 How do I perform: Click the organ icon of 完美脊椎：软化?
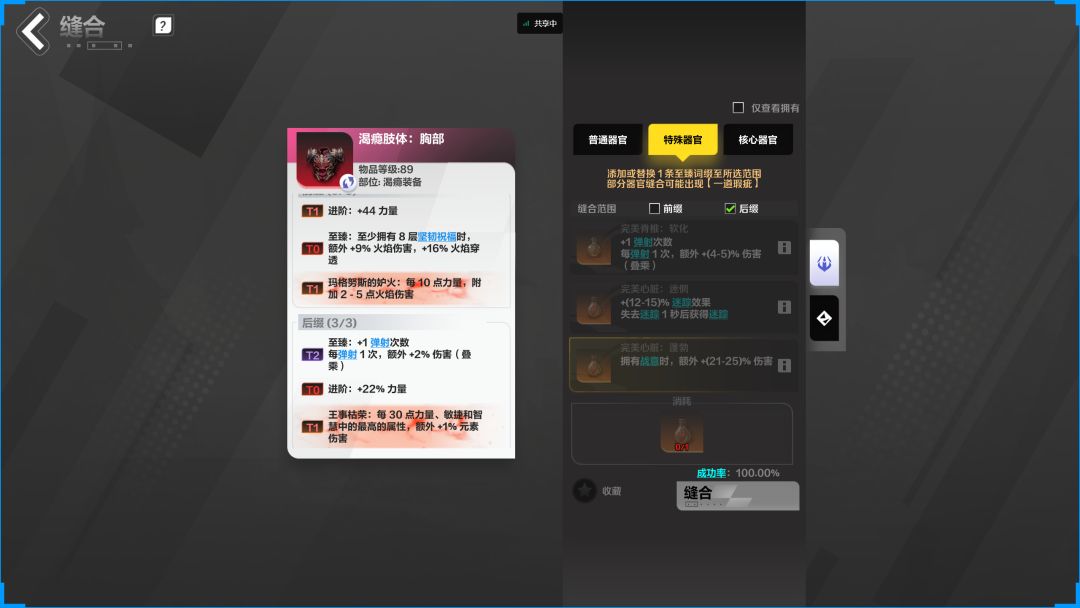[593, 249]
